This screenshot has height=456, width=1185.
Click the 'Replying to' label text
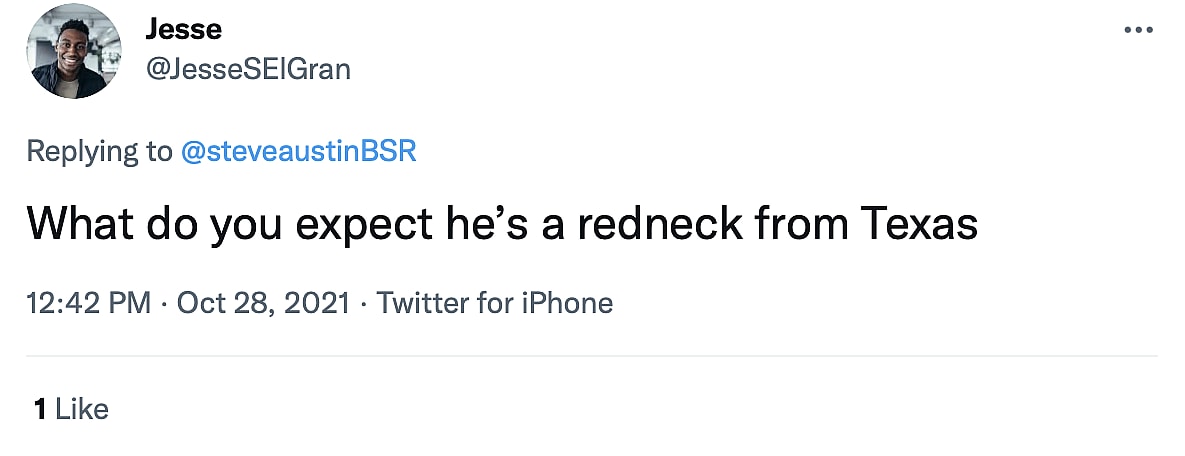[x=99, y=151]
